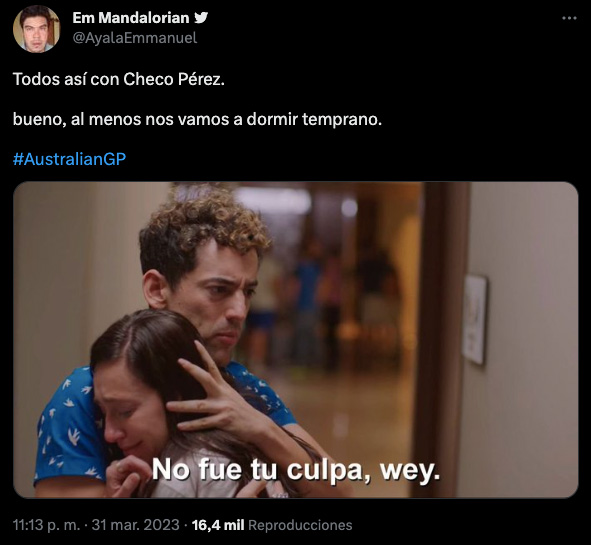Click the text Todos así con Checo Pérez

[119, 79]
